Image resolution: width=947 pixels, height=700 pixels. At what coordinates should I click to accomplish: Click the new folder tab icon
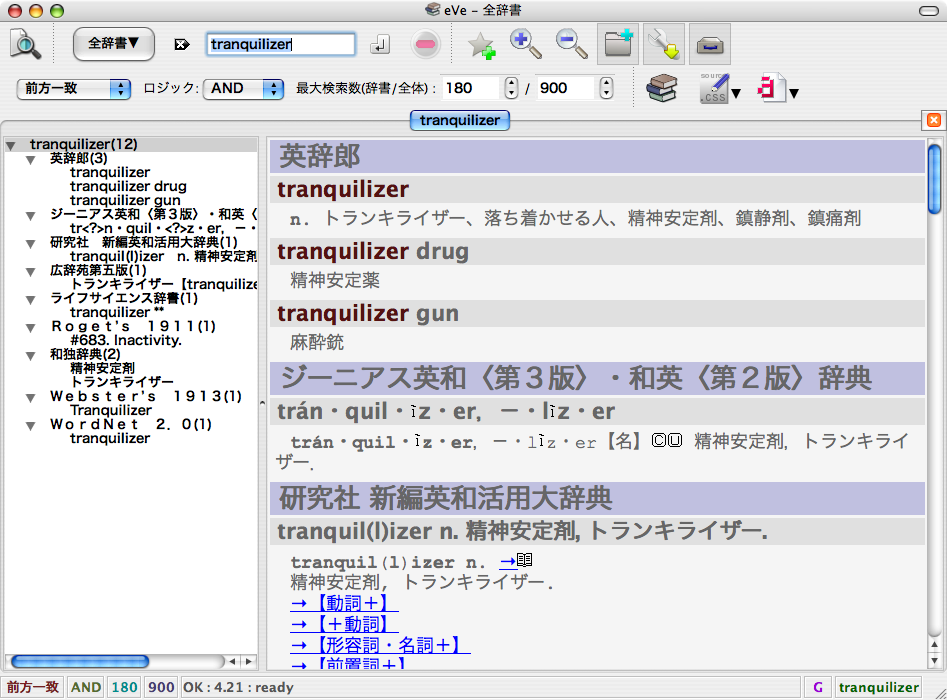[618, 44]
